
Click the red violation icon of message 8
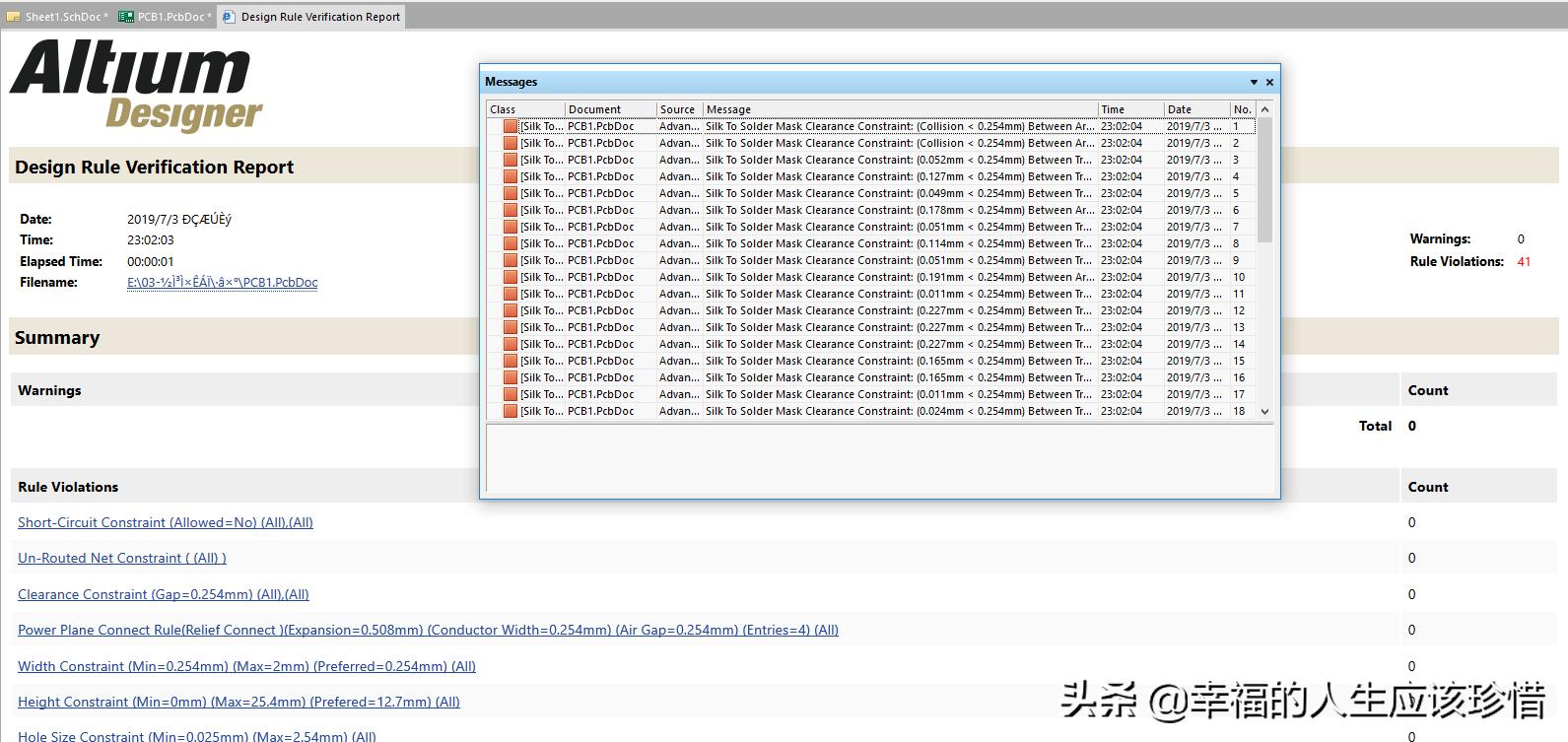coord(511,243)
